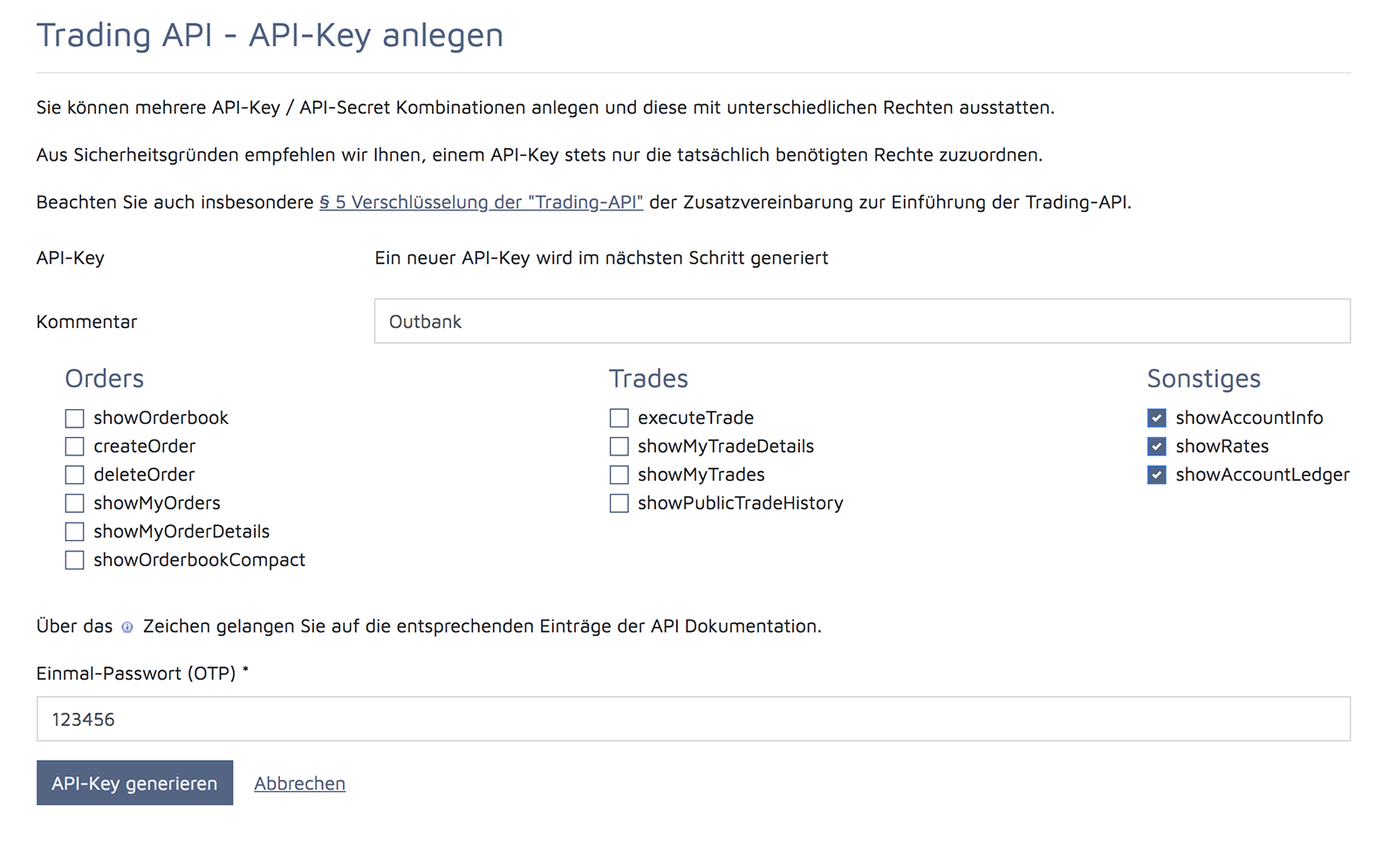Click the Abbrechen link
Viewport: 1396px width, 868px height.
click(x=299, y=783)
